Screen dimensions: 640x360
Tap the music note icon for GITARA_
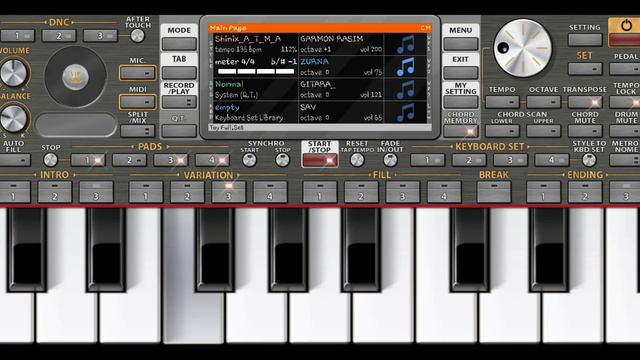[406, 90]
